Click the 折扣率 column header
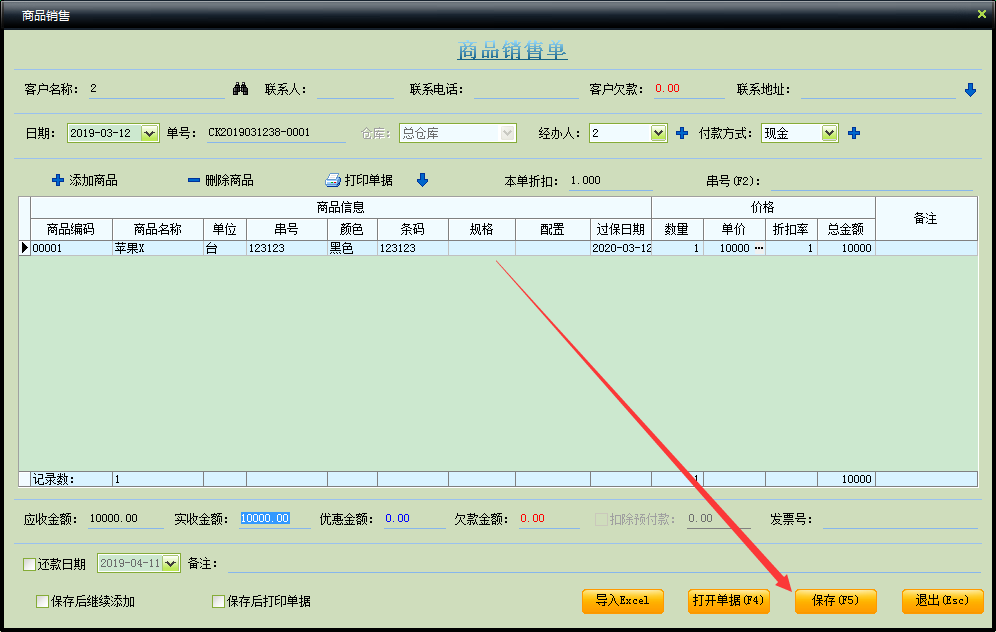 coord(791,229)
